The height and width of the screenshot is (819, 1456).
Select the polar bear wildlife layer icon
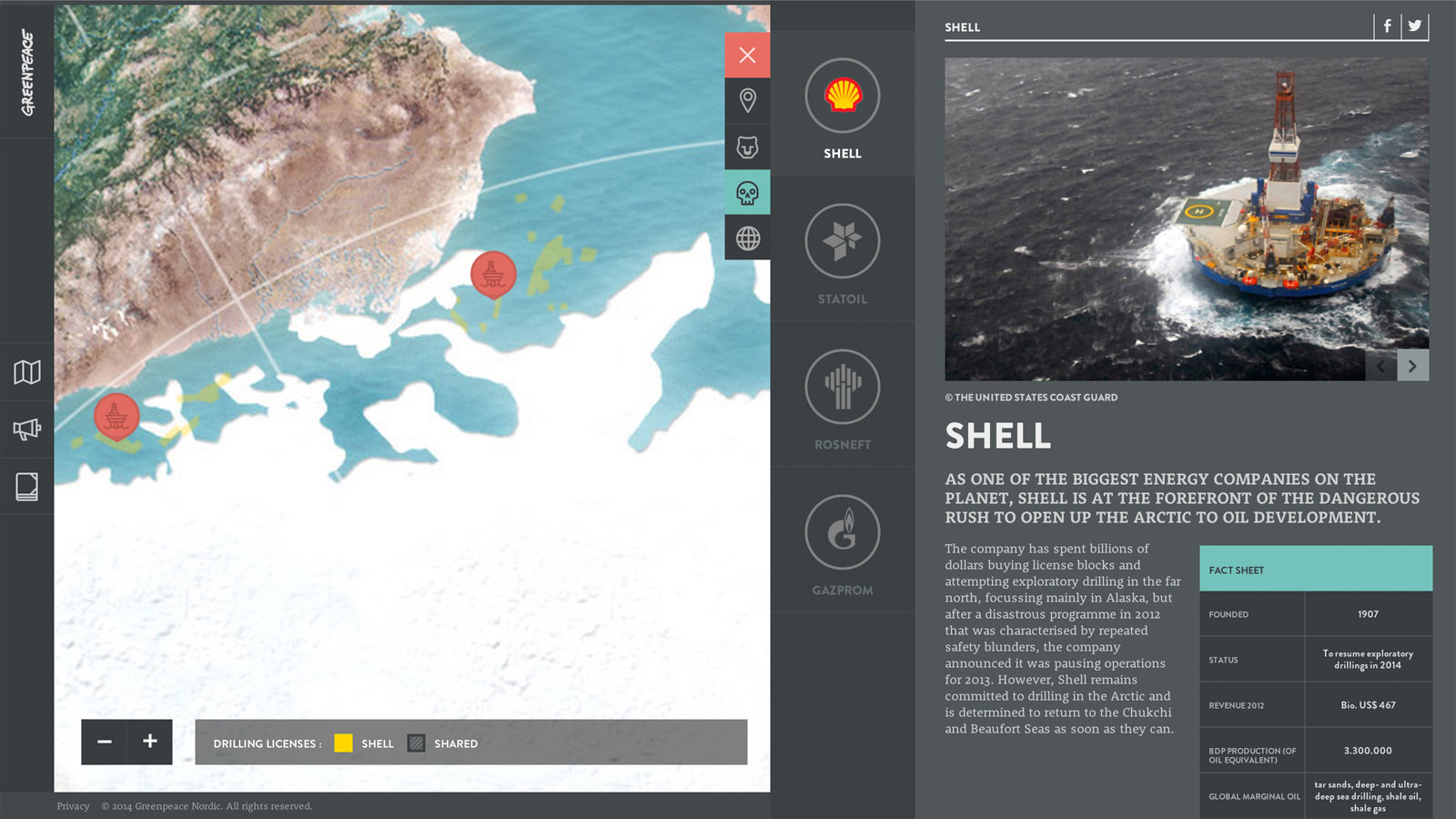click(x=747, y=147)
